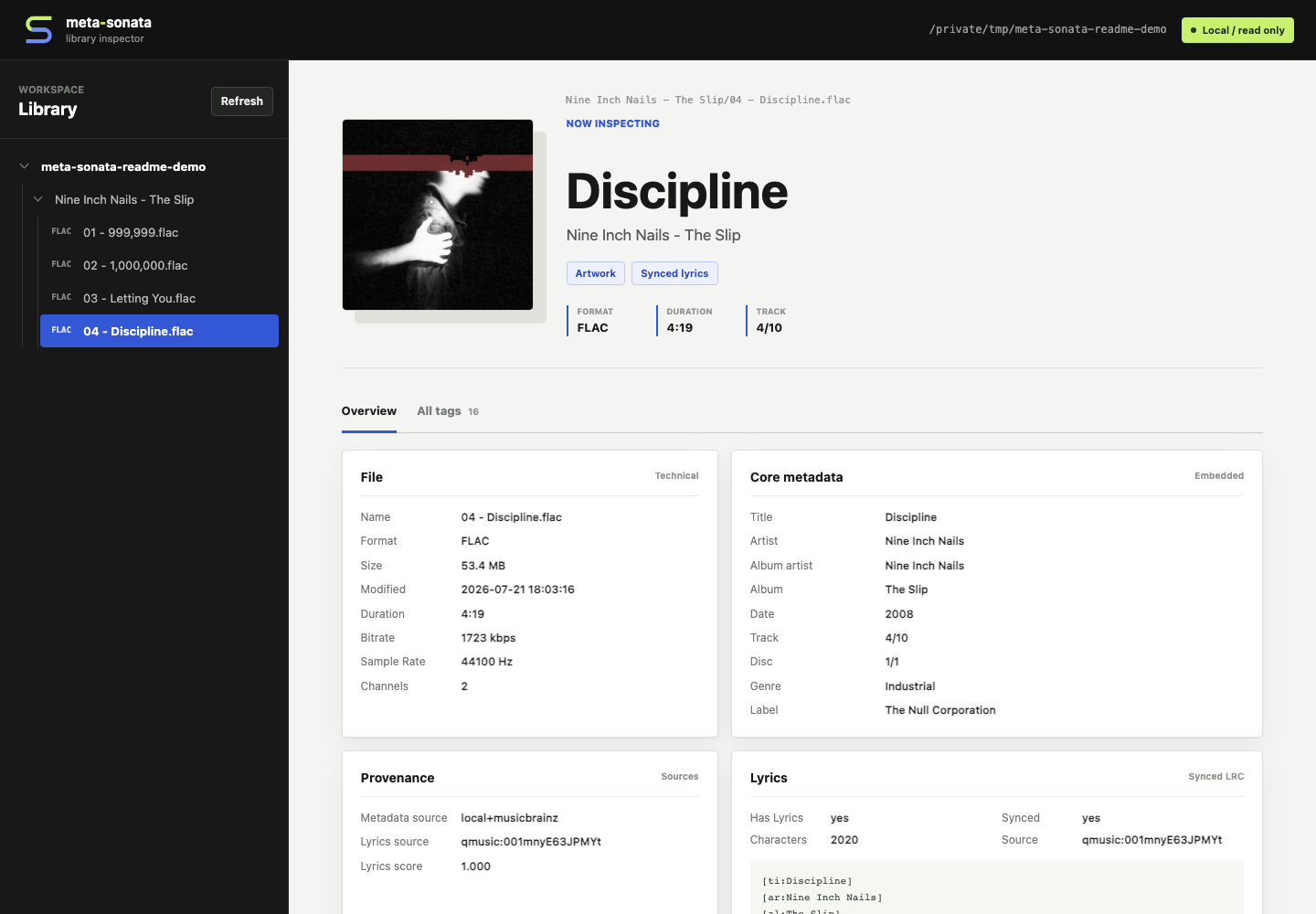Collapse the meta-sonata-readme-demo folder chevron
Viewport: 1316px width, 914px height.
click(25, 166)
